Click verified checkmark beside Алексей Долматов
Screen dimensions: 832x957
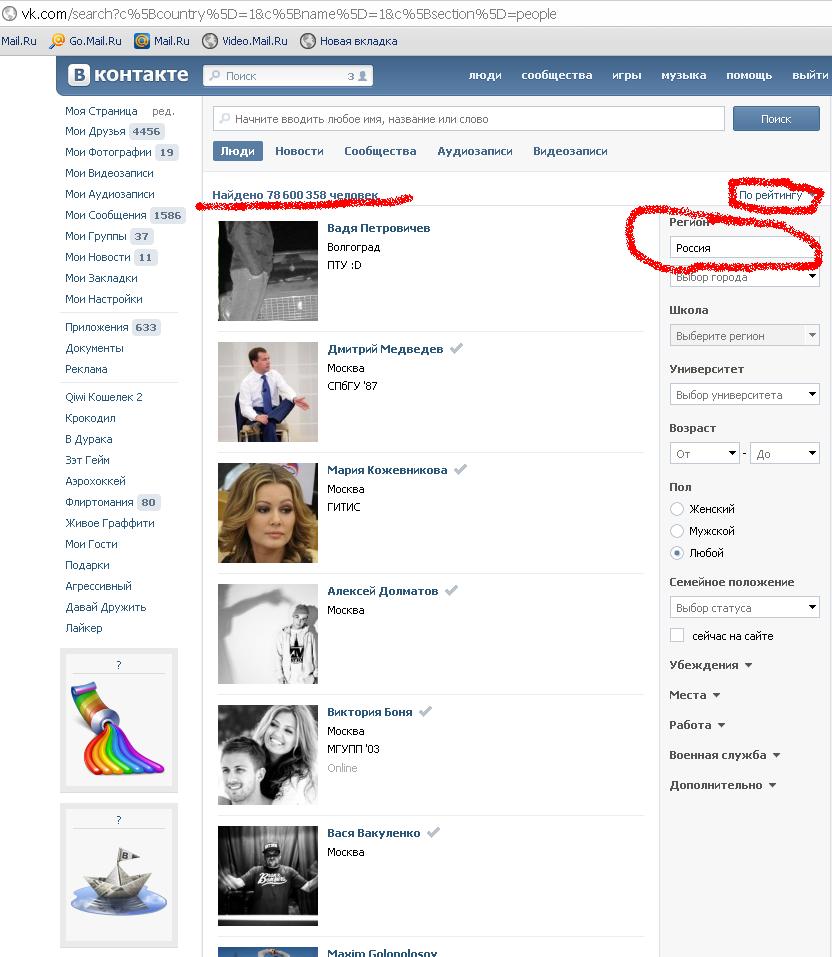[x=451, y=590]
